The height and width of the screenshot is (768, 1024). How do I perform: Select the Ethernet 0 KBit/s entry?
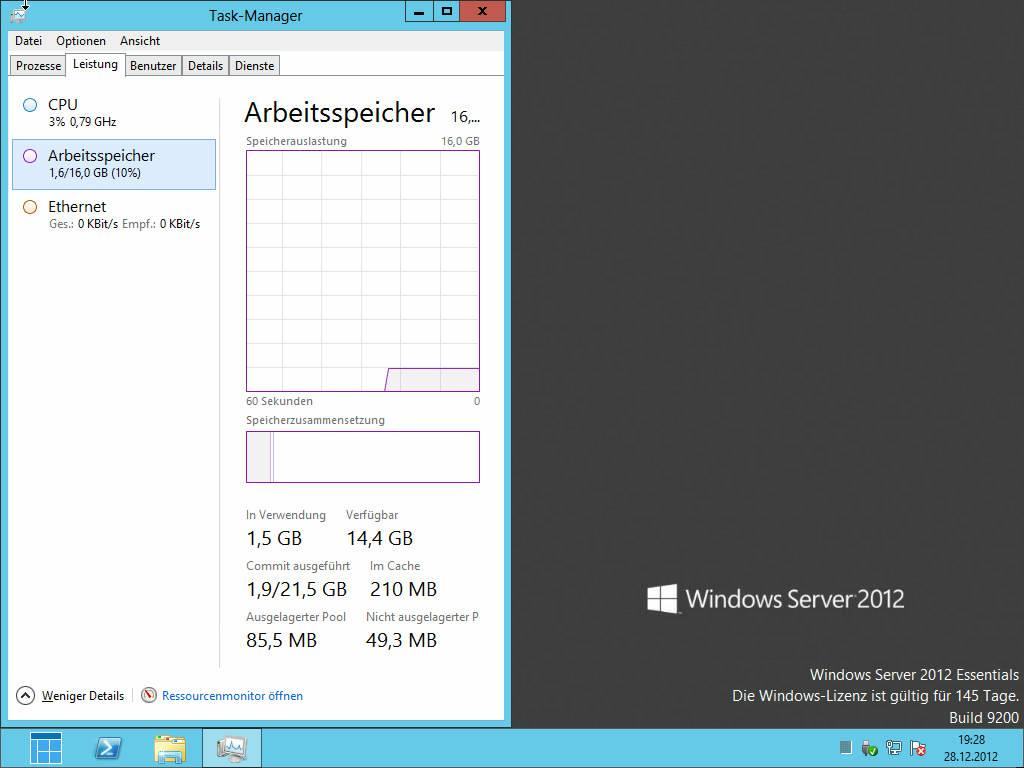(114, 215)
